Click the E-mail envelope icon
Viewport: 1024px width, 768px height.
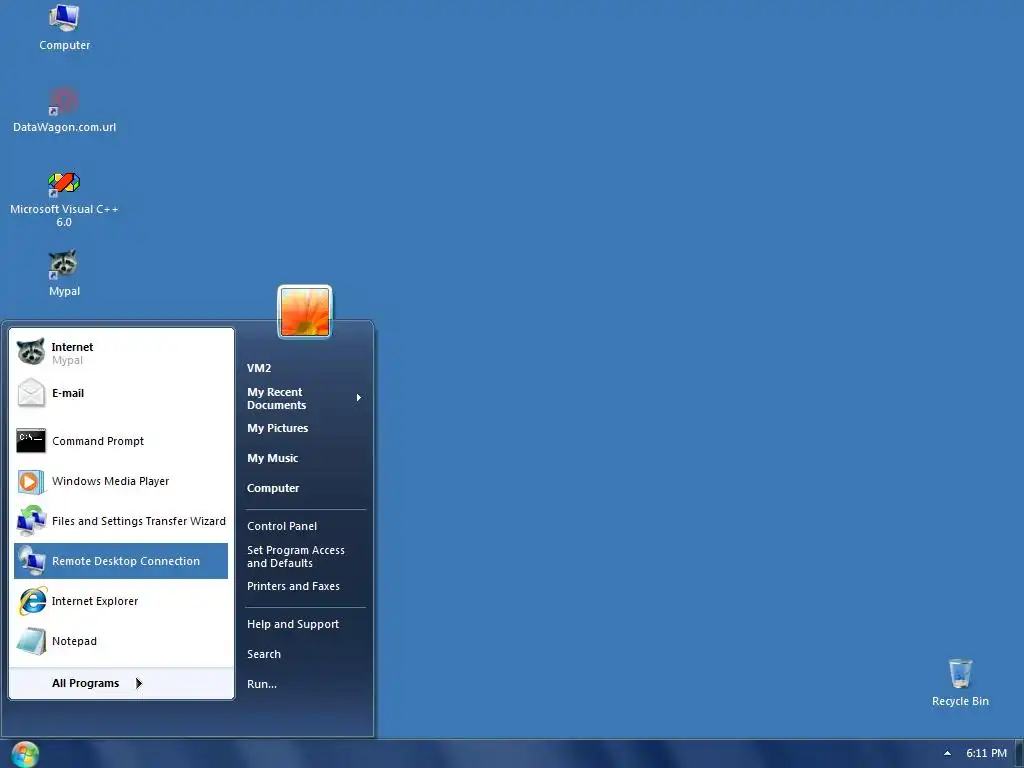pyautogui.click(x=31, y=393)
